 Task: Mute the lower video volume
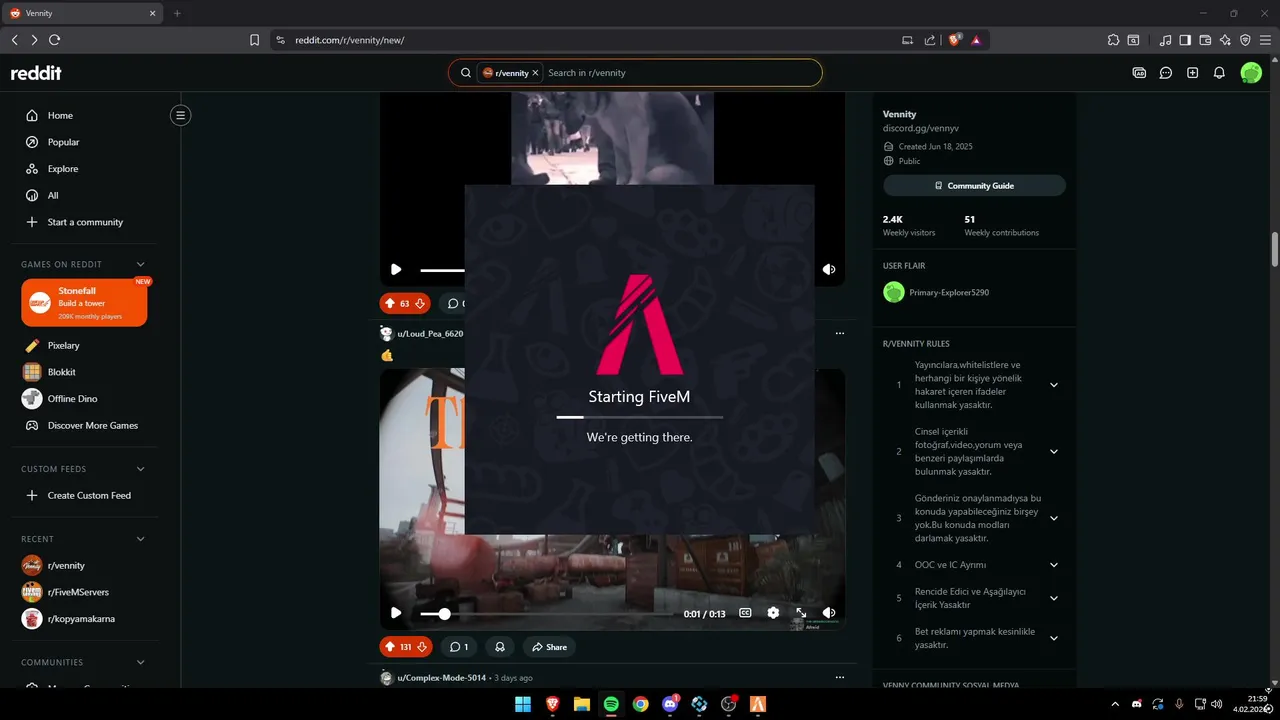point(829,613)
